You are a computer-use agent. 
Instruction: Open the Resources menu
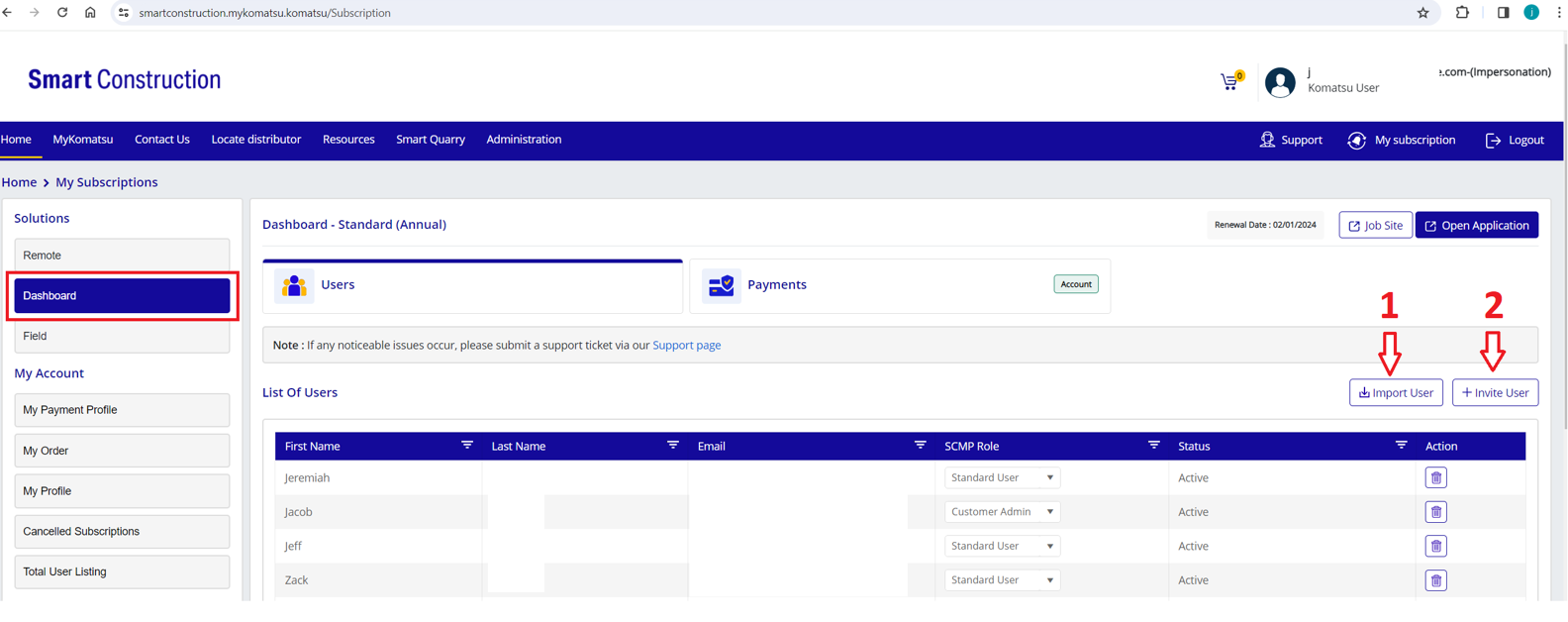(x=348, y=140)
